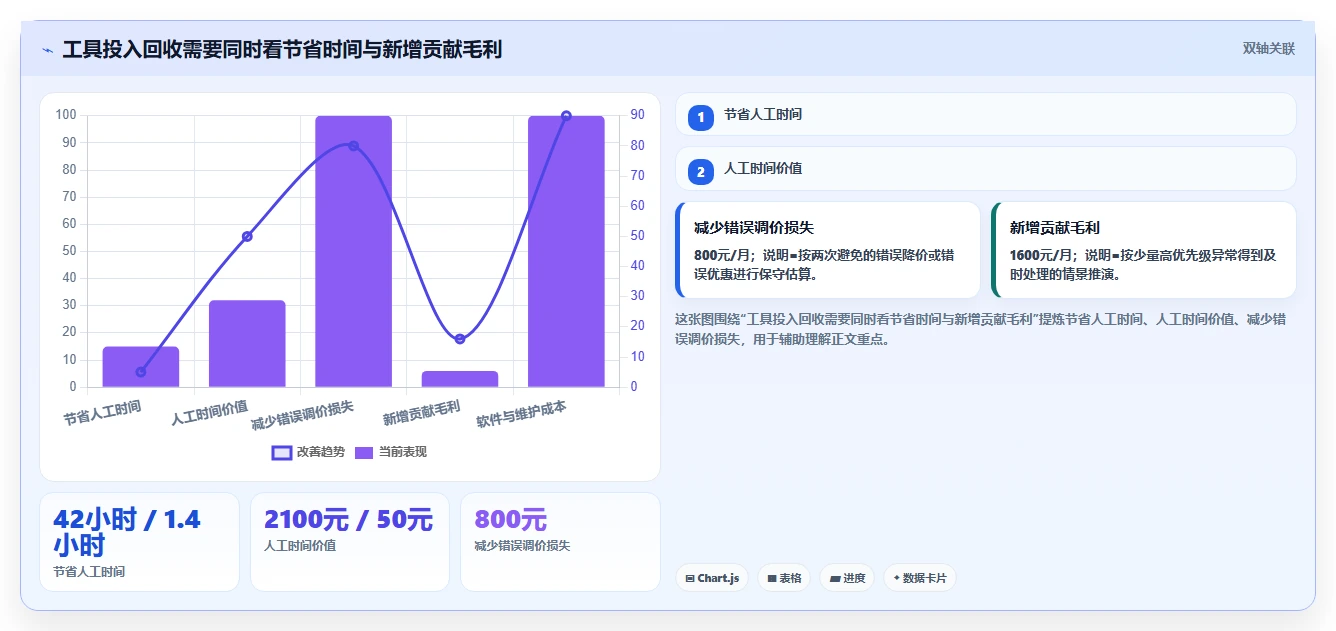Click the line point above 新增贡献毛利
1336x631 pixels.
(x=460, y=339)
